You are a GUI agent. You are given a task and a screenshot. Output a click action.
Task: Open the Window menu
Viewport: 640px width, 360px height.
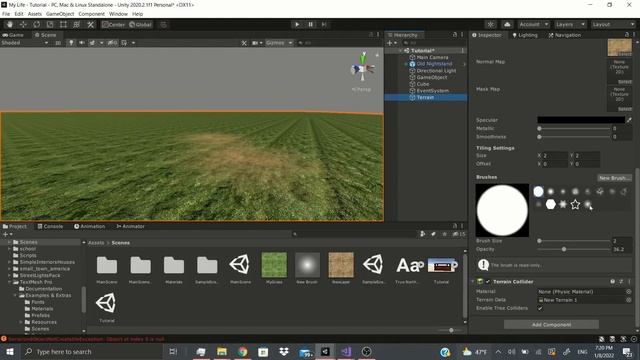(118, 14)
